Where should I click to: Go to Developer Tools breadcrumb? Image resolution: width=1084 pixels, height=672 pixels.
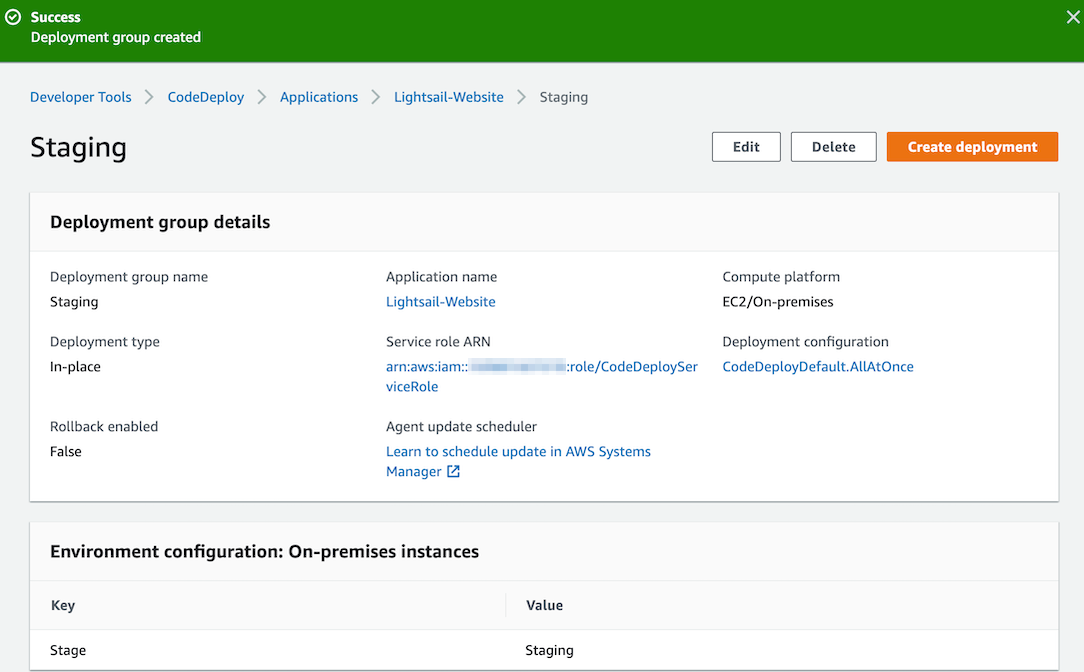coord(80,97)
